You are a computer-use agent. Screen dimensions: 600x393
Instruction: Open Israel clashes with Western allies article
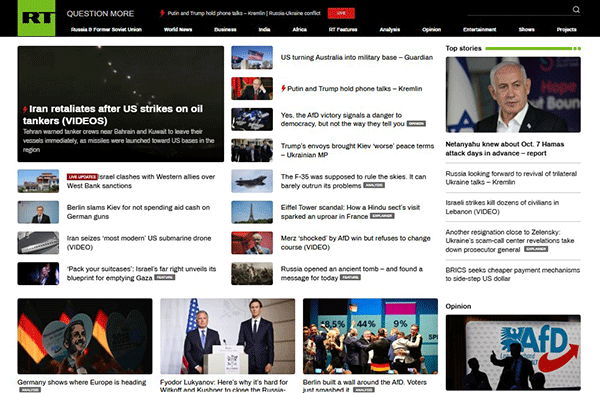[141, 181]
